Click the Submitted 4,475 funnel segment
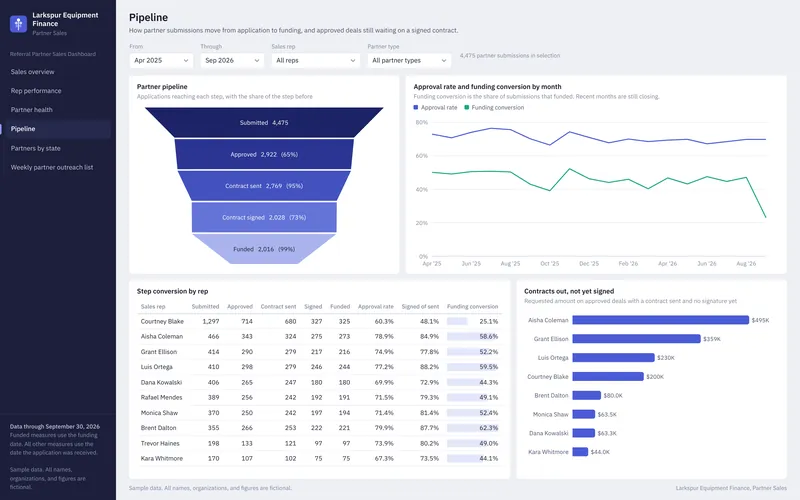 [264, 122]
